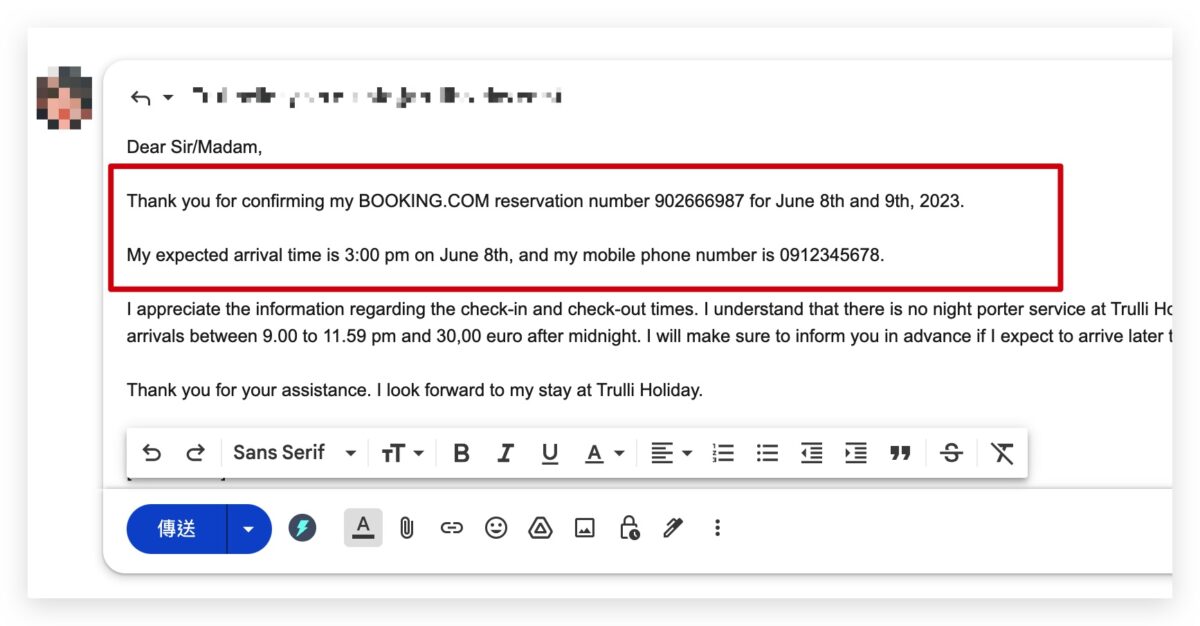Open the Sans Serif font dropdown
The image size is (1200, 626).
[294, 453]
